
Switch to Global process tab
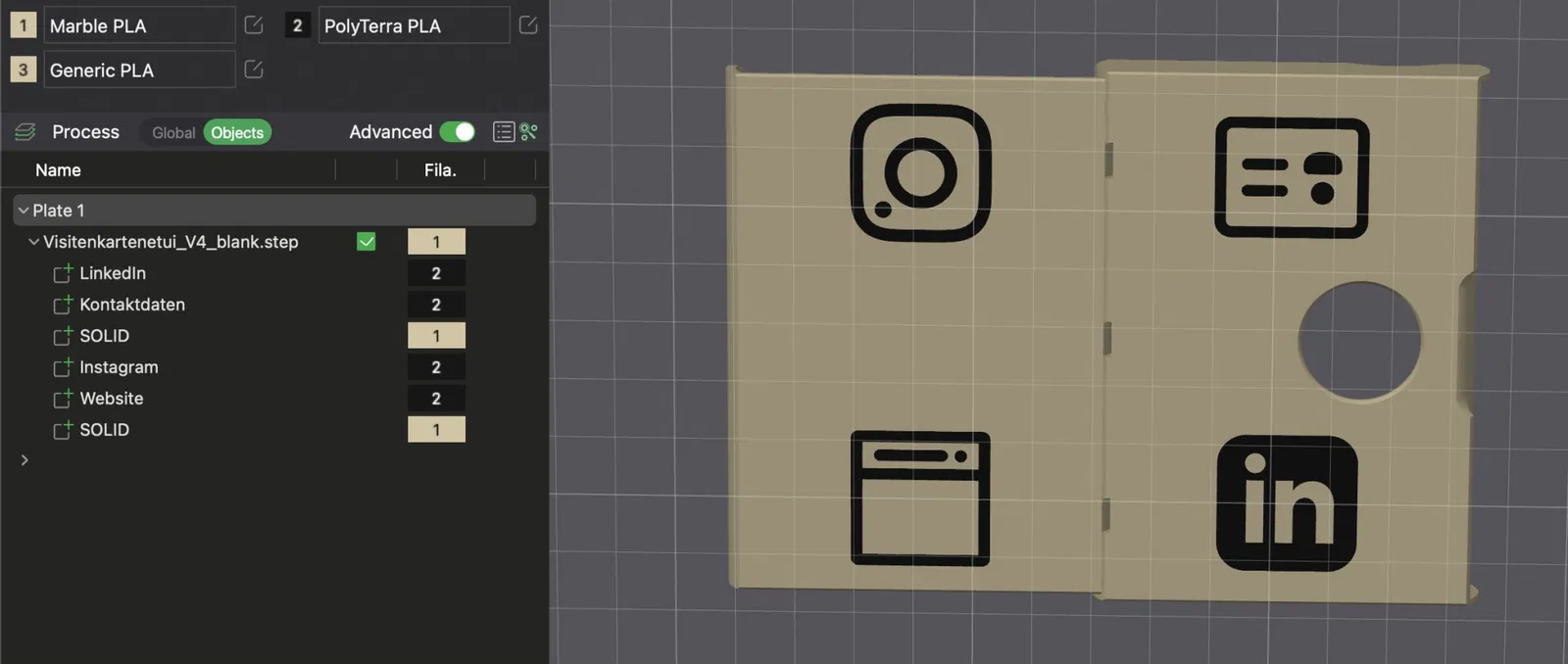[173, 132]
